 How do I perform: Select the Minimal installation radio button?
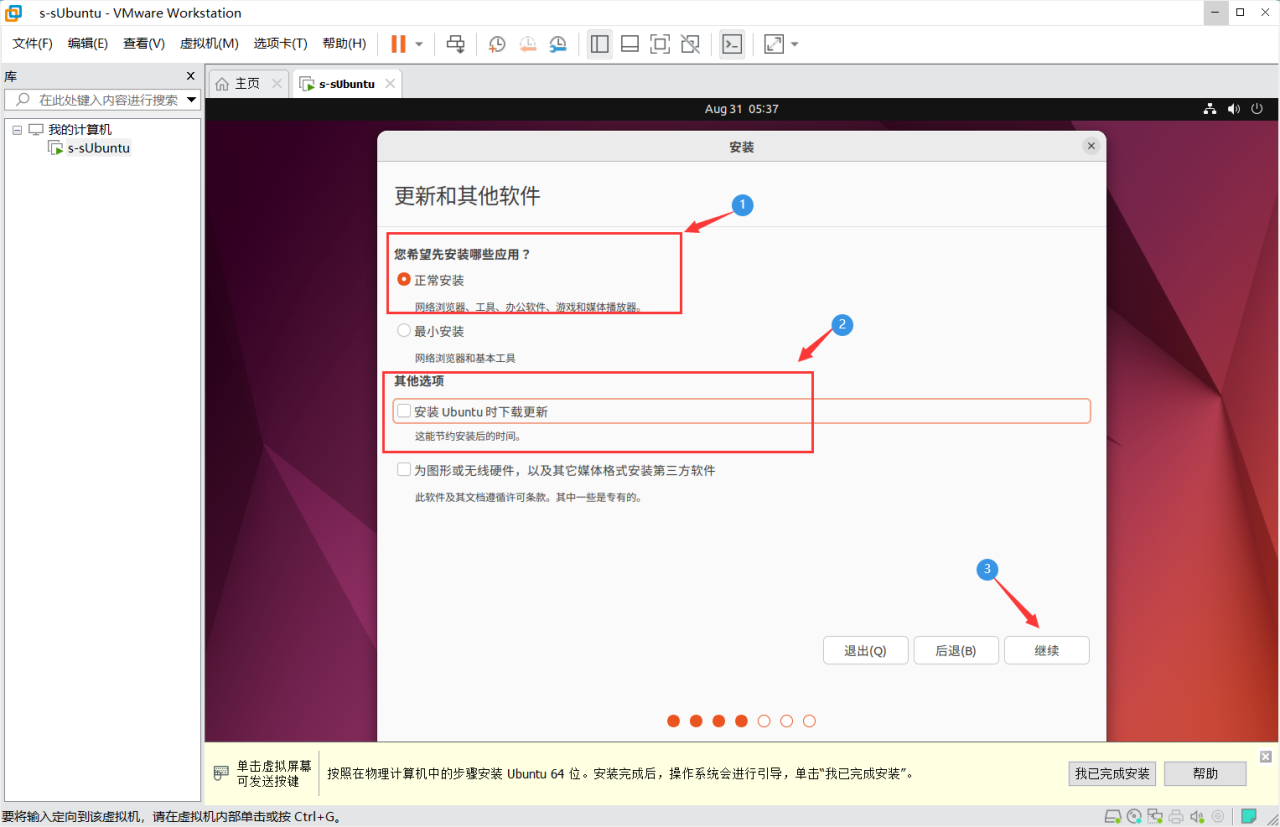(x=404, y=331)
